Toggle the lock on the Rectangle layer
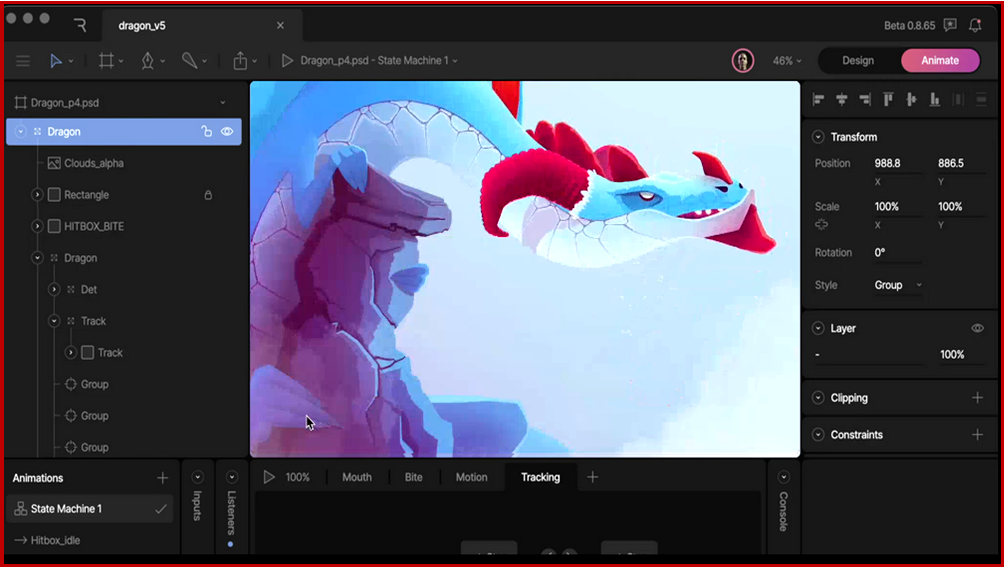 click(208, 195)
